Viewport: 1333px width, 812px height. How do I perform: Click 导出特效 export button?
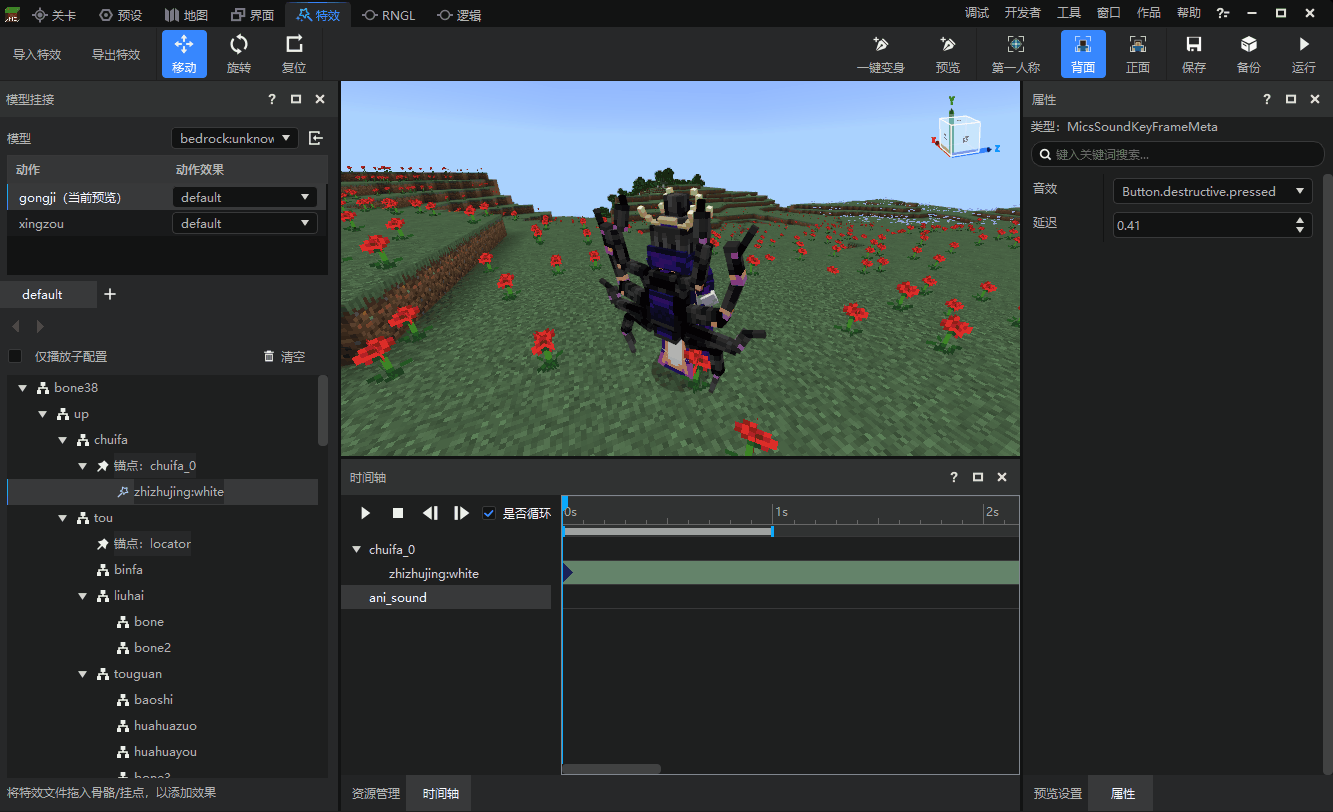(x=116, y=55)
